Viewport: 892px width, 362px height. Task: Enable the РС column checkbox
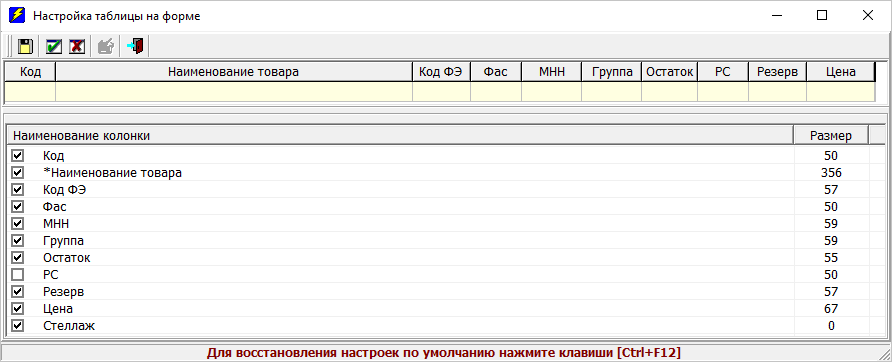point(18,275)
